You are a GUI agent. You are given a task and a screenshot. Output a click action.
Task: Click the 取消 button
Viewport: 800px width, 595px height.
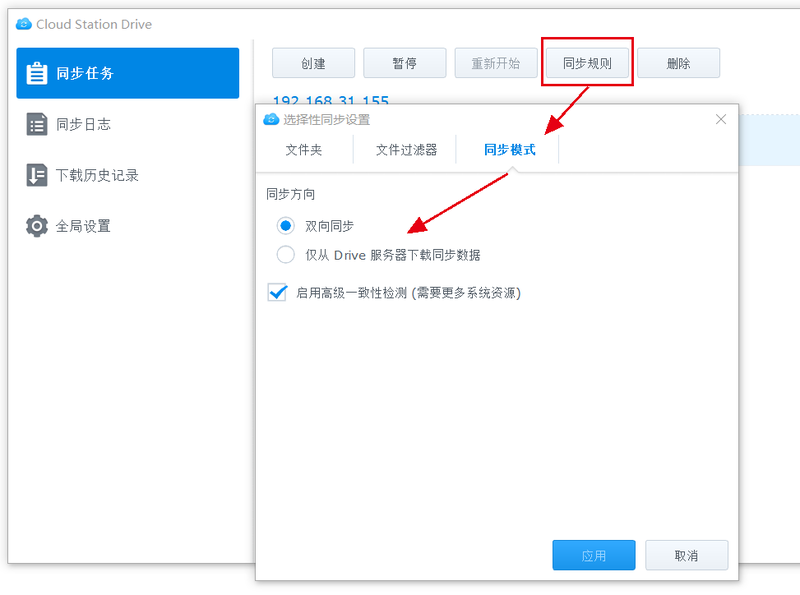686,555
